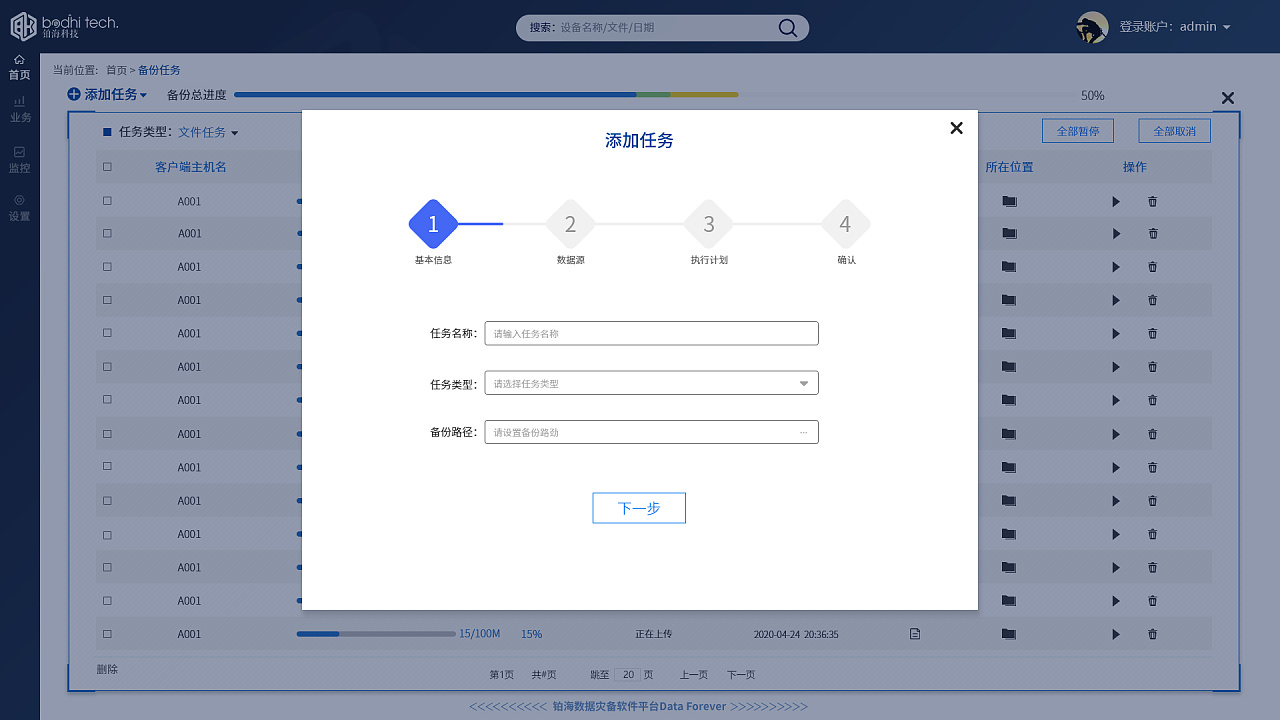The height and width of the screenshot is (720, 1280).
Task: Expand the 文件任务 task type filter
Action: click(x=208, y=132)
